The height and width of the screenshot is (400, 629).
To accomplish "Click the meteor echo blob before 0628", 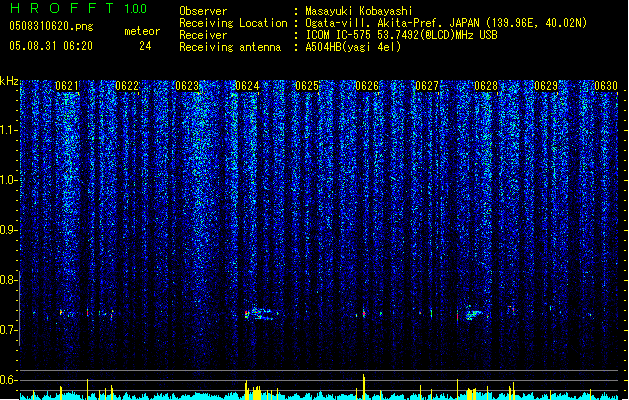I will (473, 313).
